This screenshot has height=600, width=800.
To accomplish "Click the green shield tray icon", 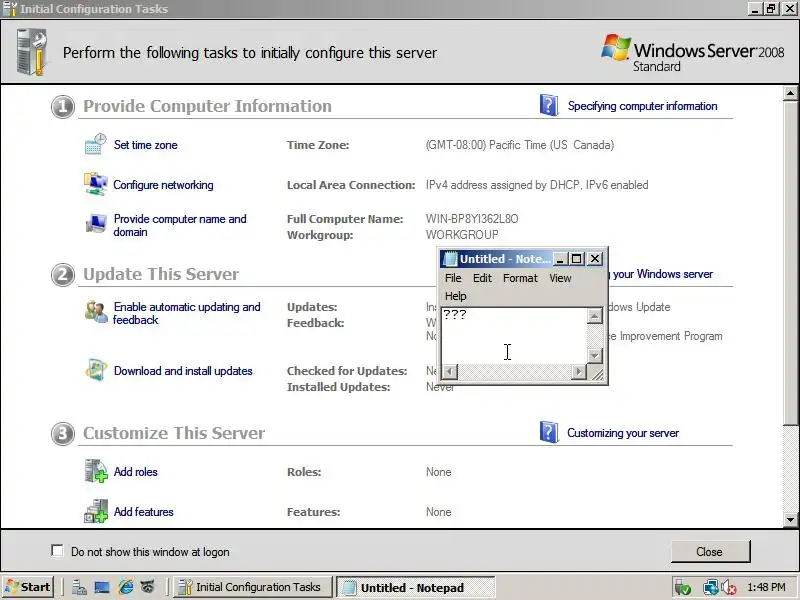I will [682, 588].
